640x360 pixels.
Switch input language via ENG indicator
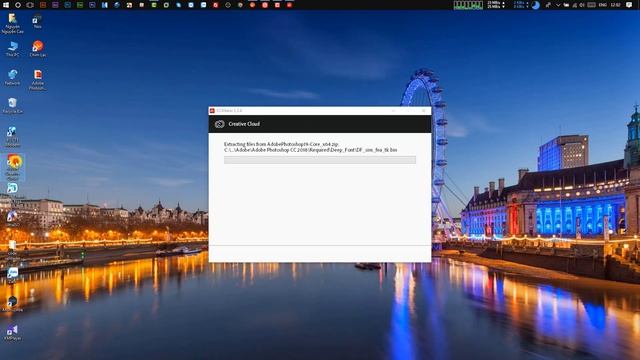pos(602,5)
